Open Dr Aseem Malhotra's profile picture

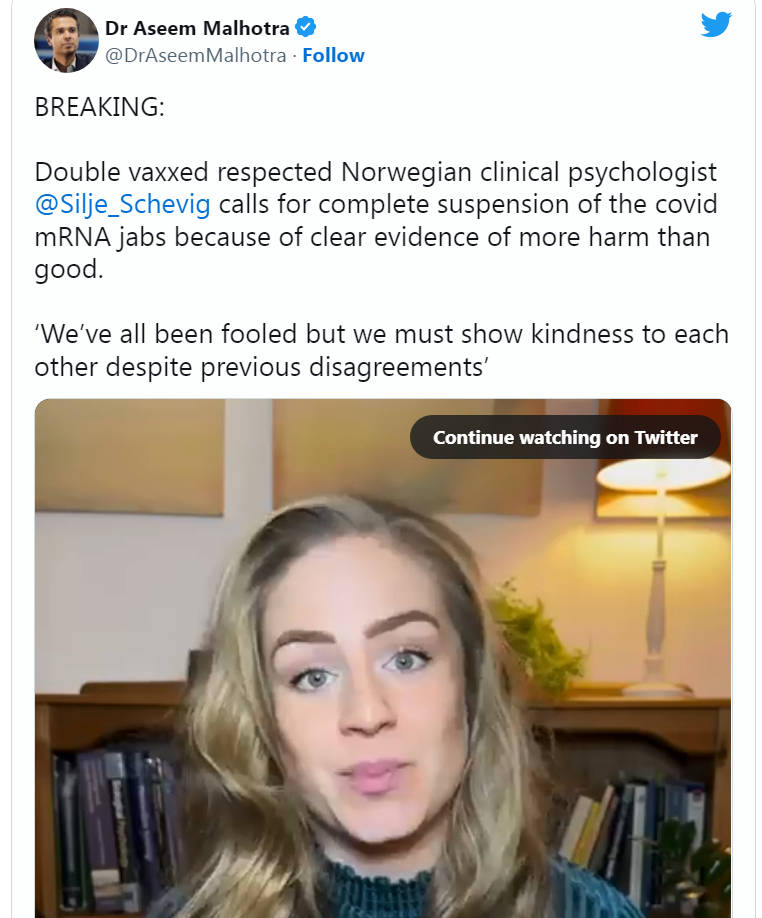tap(66, 40)
